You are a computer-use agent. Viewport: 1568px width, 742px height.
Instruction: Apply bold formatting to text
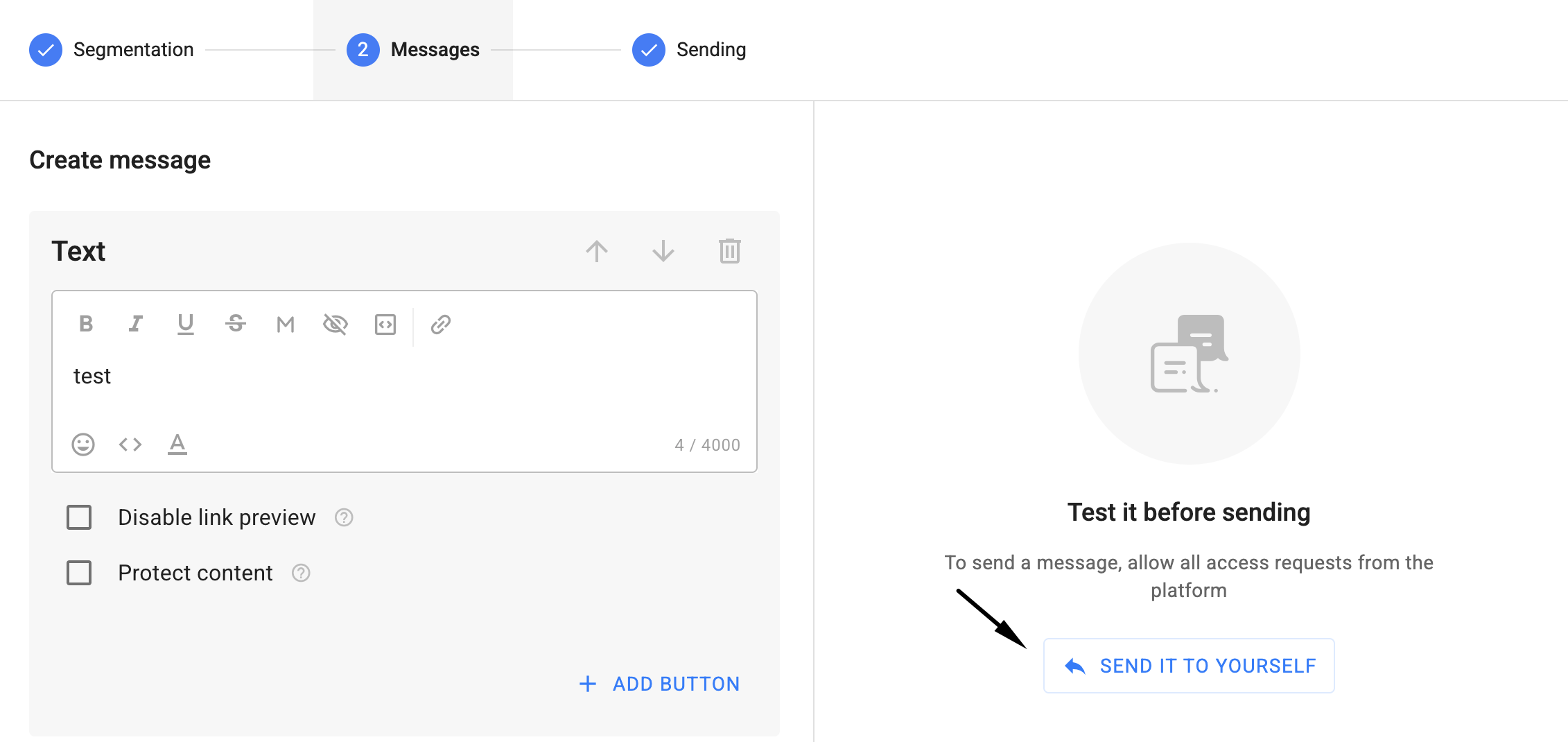(x=86, y=324)
